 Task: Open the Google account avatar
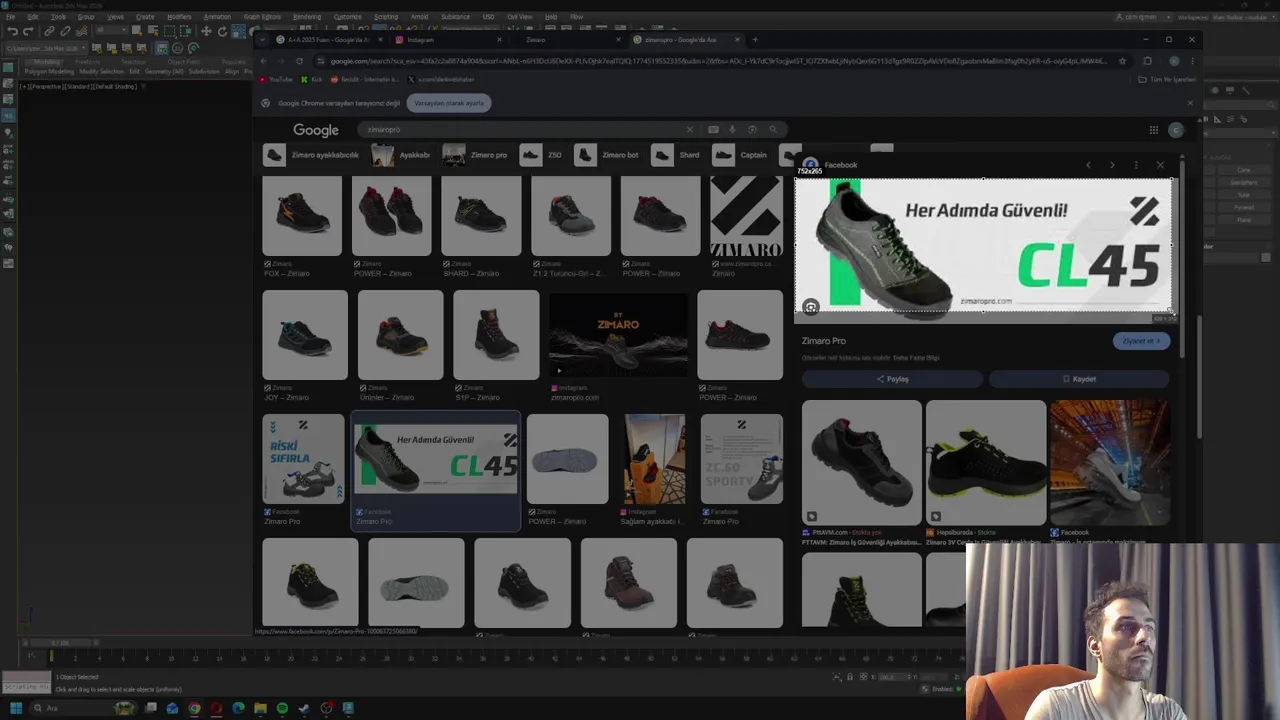click(1175, 130)
